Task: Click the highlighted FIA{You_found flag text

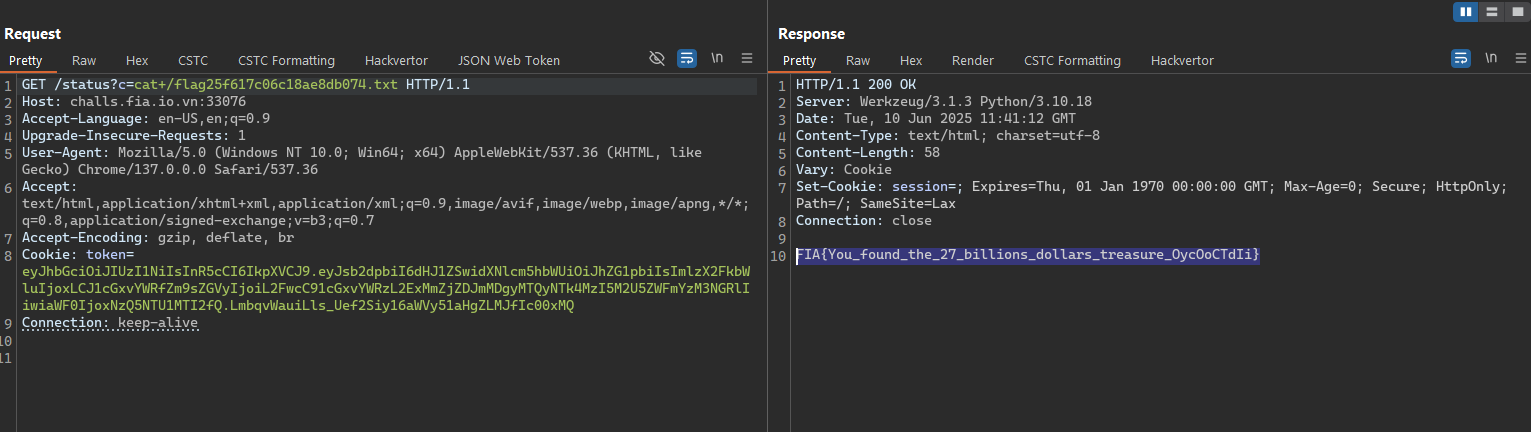Action: tap(1027, 255)
